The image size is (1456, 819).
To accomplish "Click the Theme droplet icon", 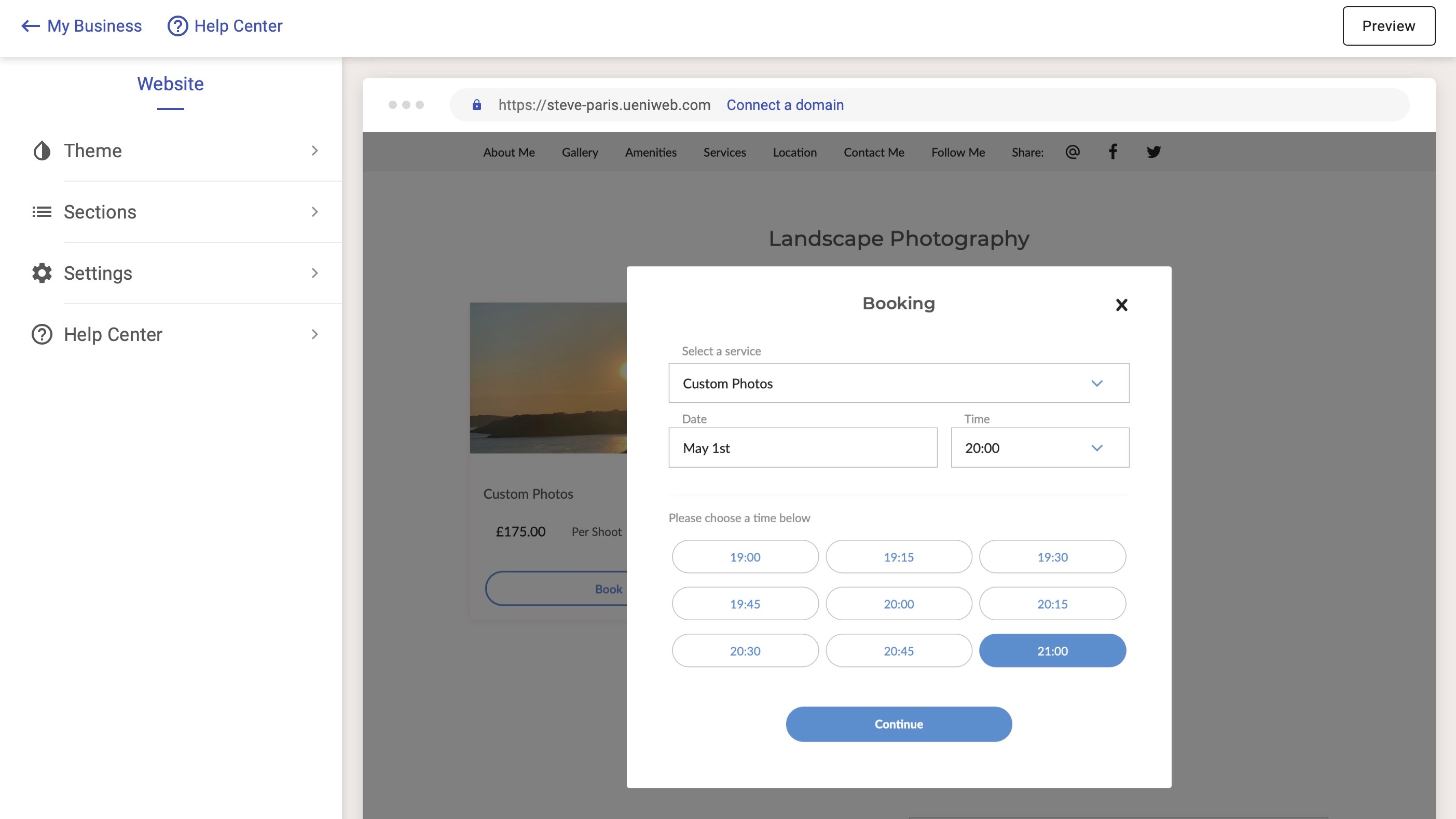I will [x=42, y=151].
